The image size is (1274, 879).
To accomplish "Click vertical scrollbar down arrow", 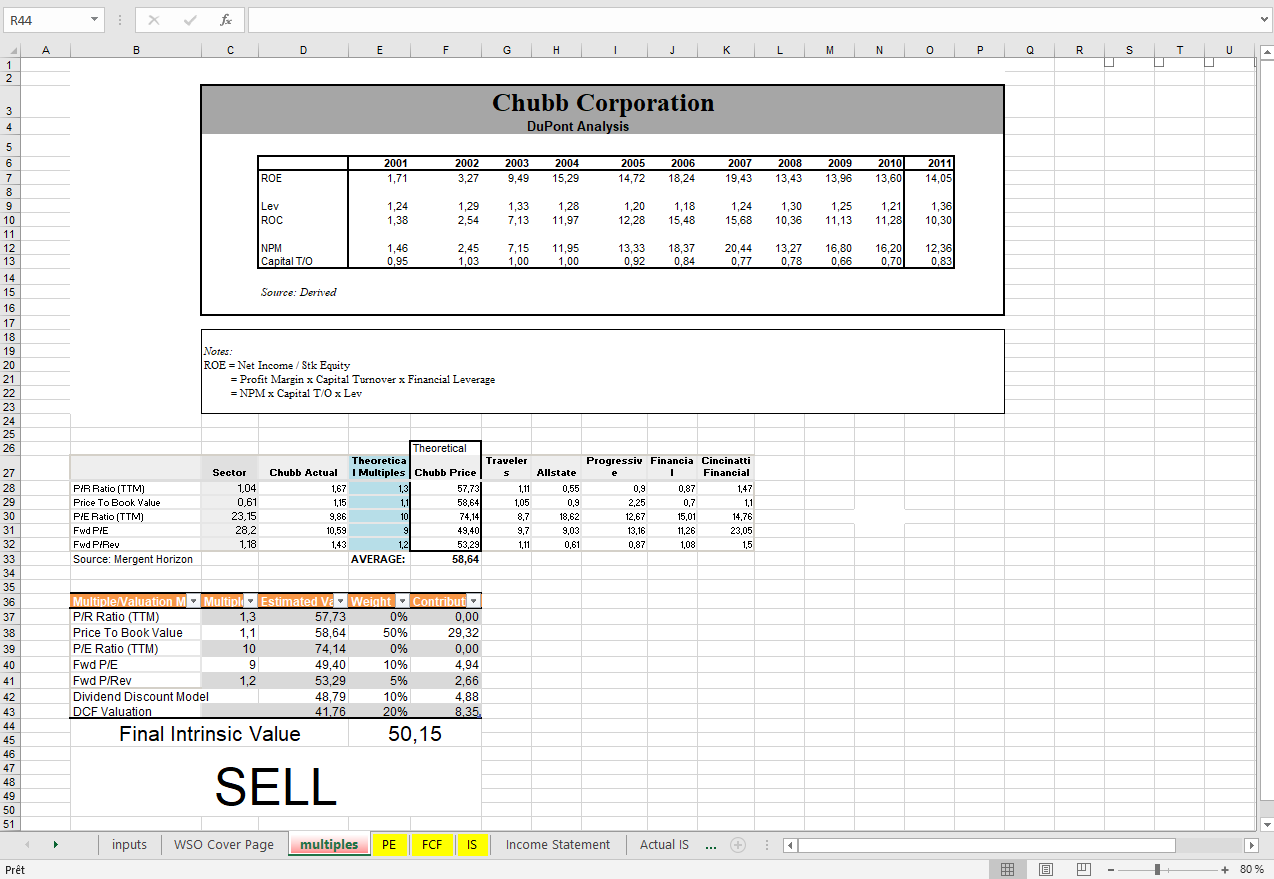I will pos(1267,824).
